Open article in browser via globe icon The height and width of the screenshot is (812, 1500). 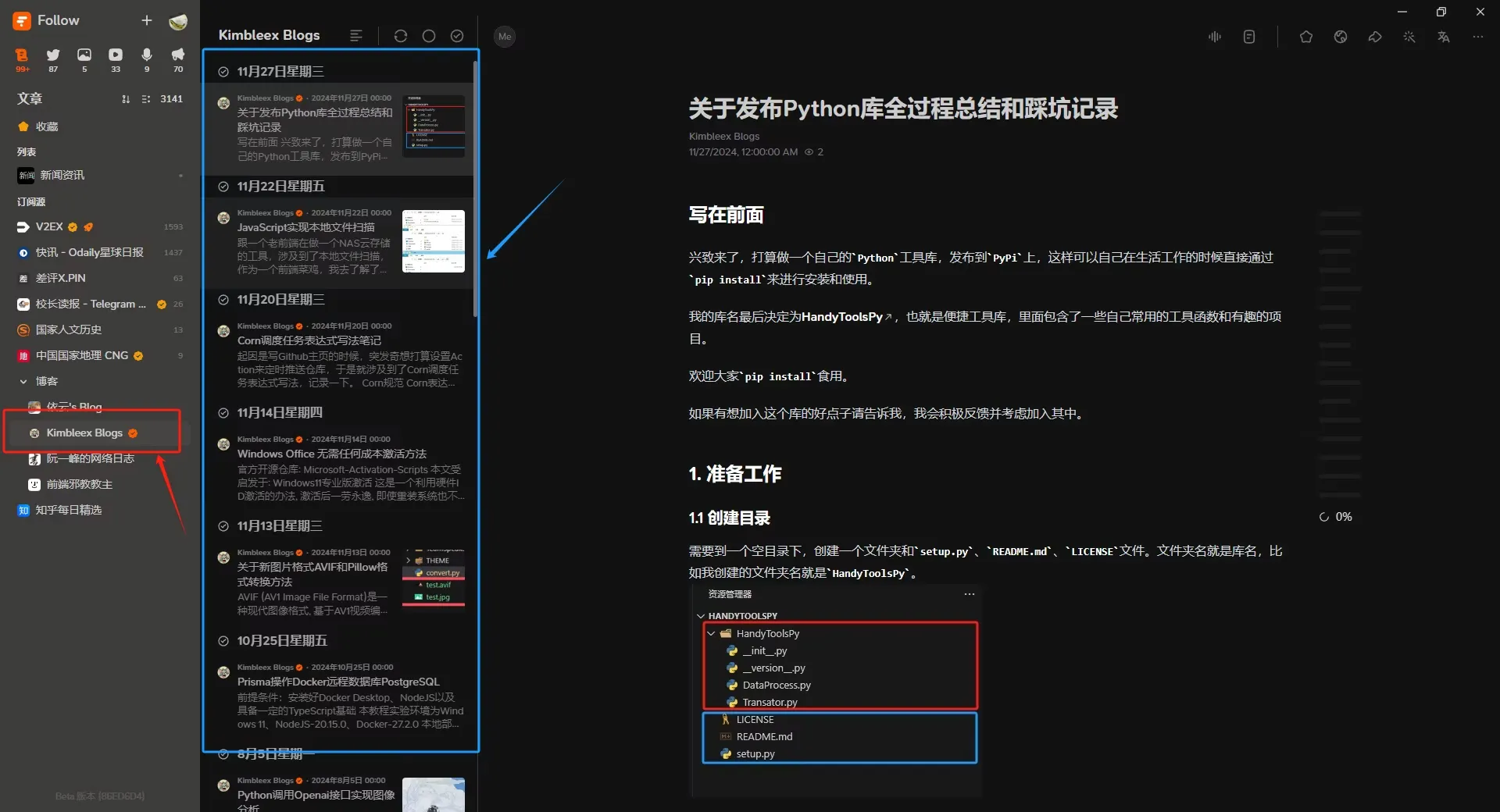coord(1340,37)
